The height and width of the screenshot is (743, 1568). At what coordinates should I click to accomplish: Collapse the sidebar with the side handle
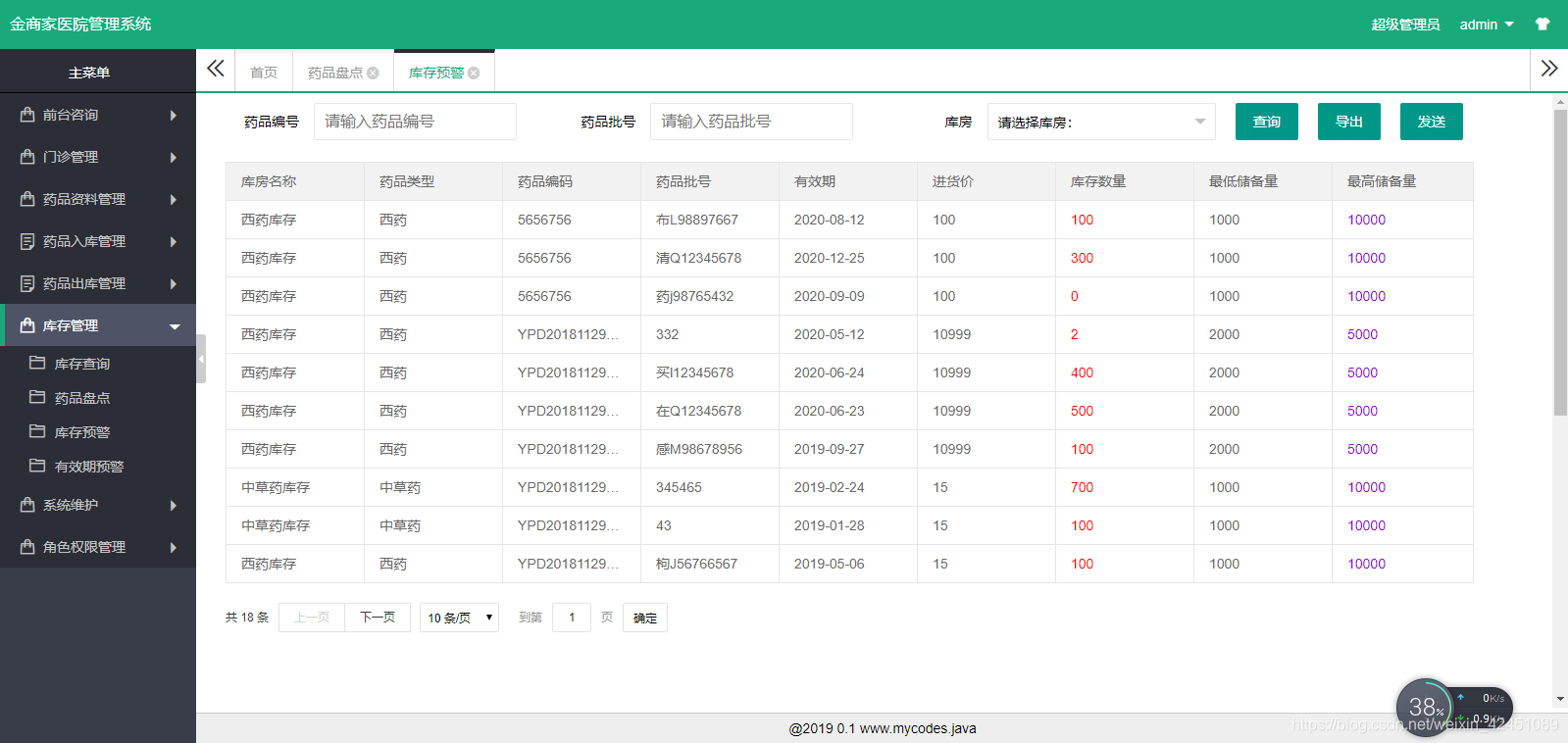point(201,359)
